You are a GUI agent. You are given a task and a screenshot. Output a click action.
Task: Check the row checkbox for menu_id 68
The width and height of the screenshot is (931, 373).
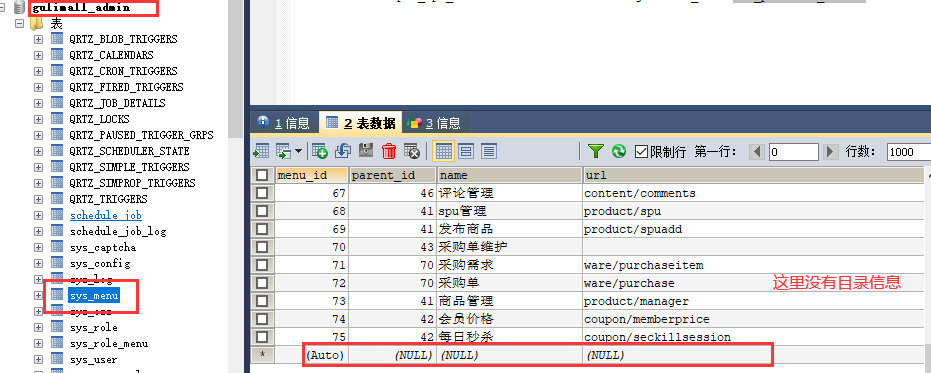261,211
